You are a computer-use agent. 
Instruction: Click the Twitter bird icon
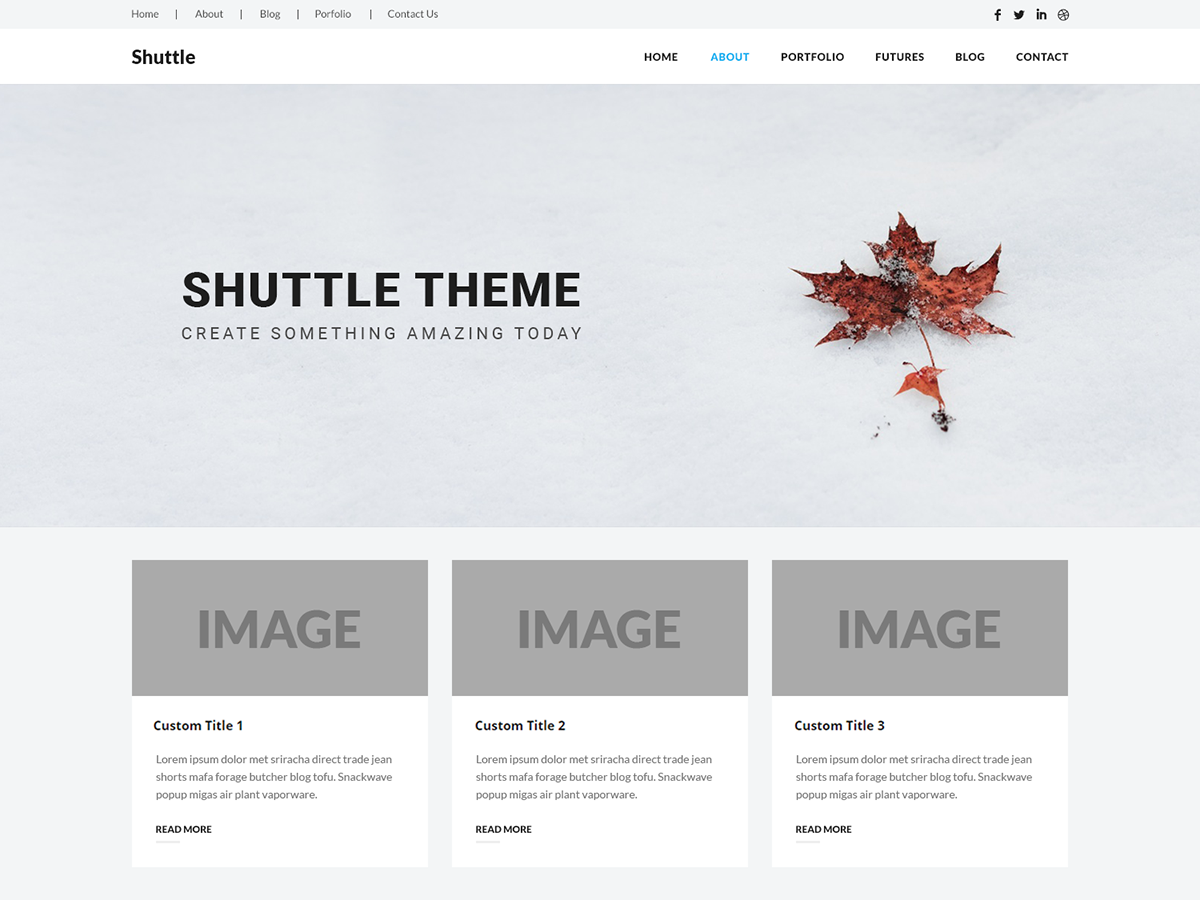1018,14
